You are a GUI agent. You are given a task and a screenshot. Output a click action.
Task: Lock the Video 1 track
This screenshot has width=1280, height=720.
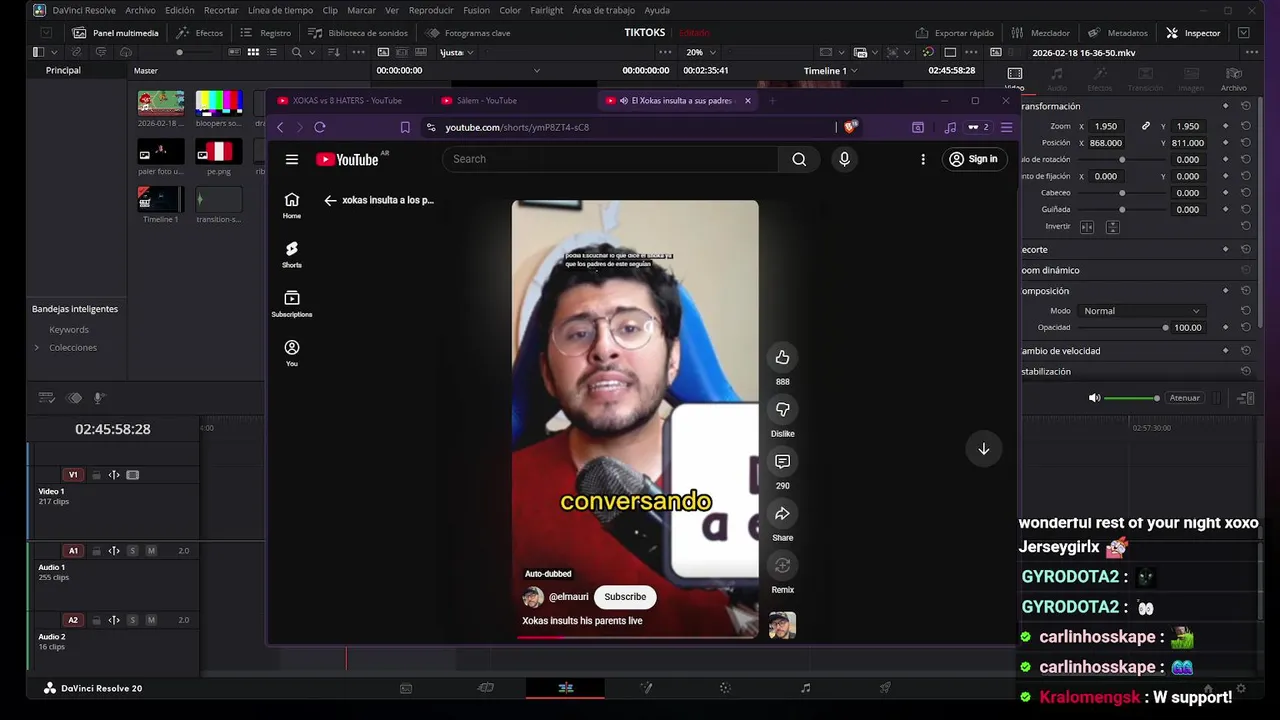(96, 475)
